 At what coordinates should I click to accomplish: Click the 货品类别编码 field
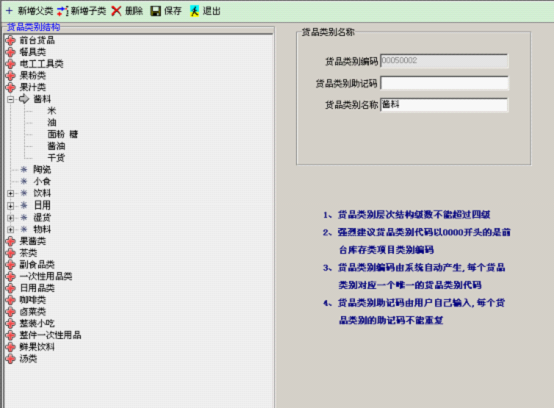click(x=444, y=61)
